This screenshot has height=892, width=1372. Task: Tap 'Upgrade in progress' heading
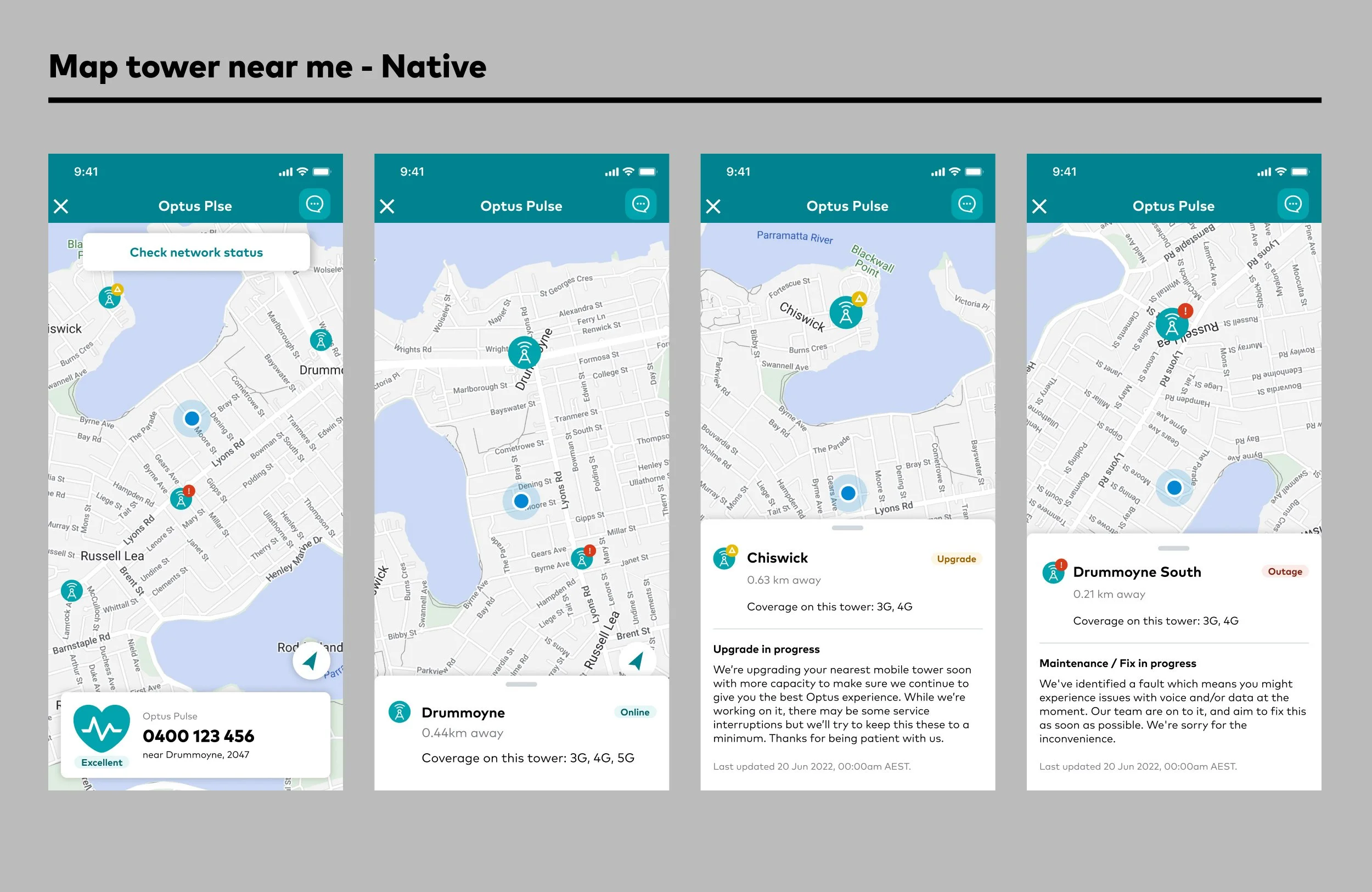coord(766,649)
